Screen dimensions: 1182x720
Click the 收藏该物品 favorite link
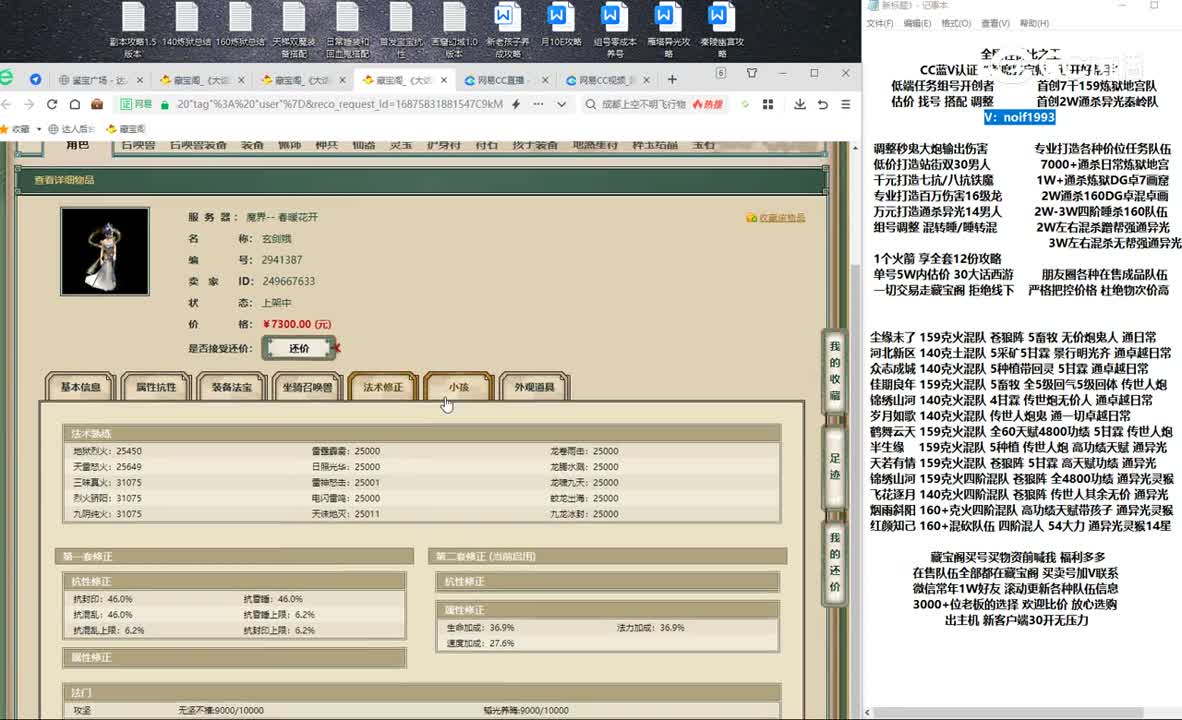tap(776, 218)
